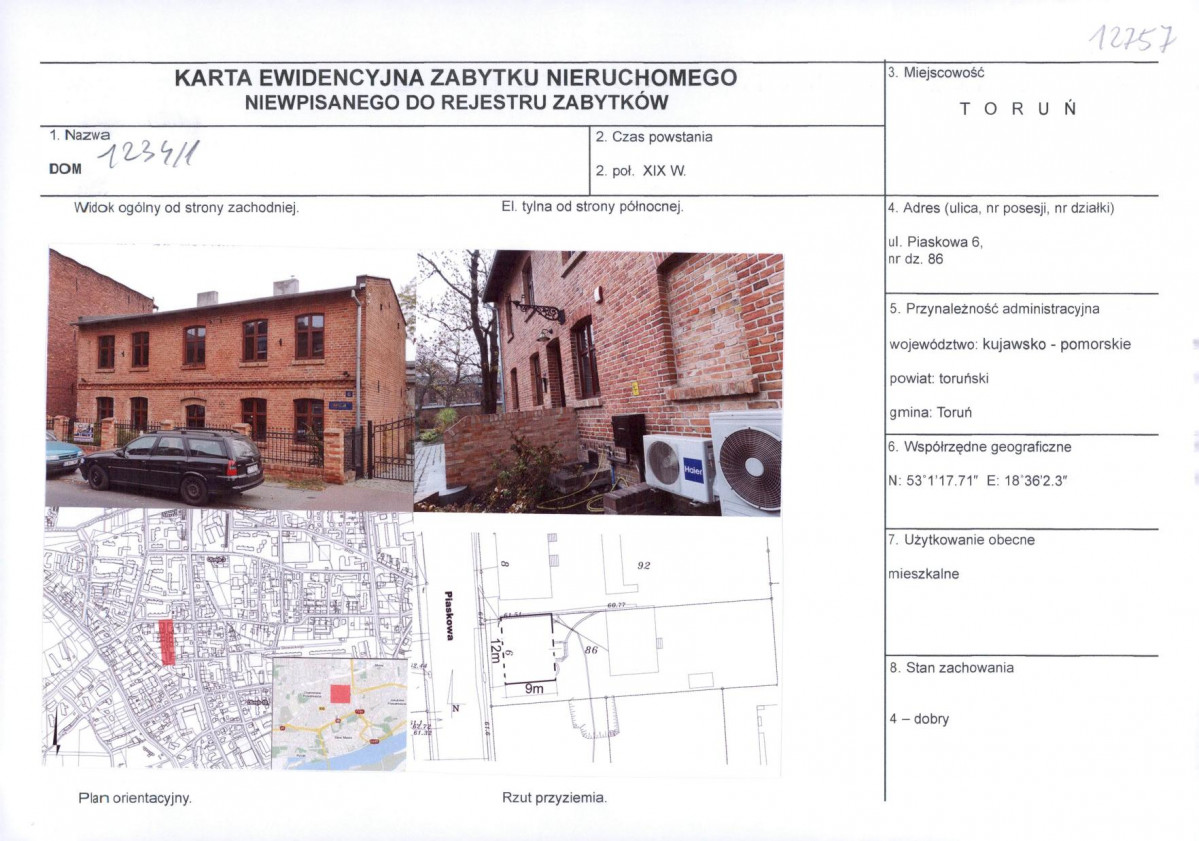
Task: Click parcel number '86' on the plan
Action: [x=590, y=650]
